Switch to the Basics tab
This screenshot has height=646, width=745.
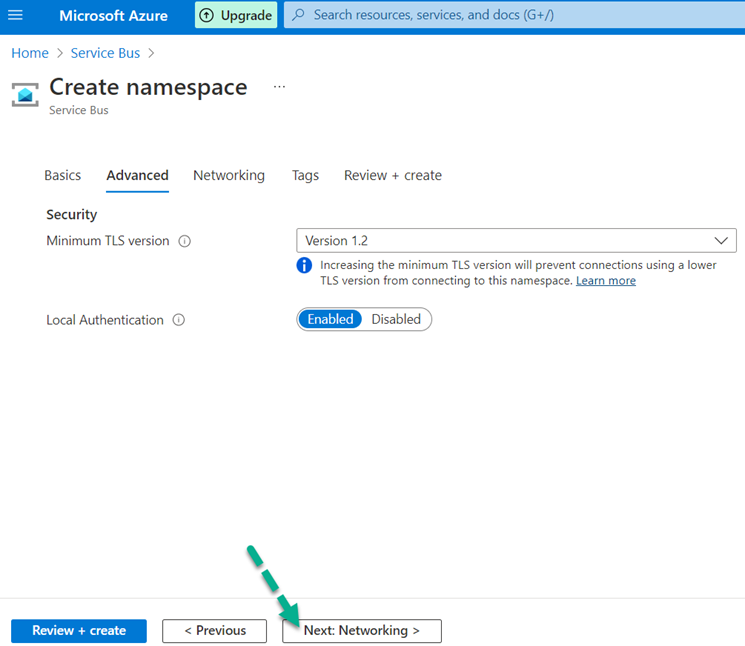click(63, 175)
